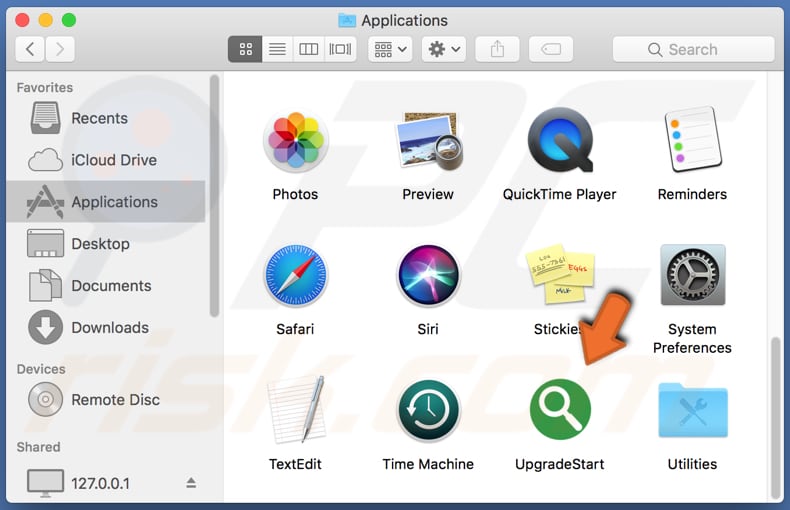The width and height of the screenshot is (790, 510).
Task: Open the Utilities folder icon
Action: [693, 410]
